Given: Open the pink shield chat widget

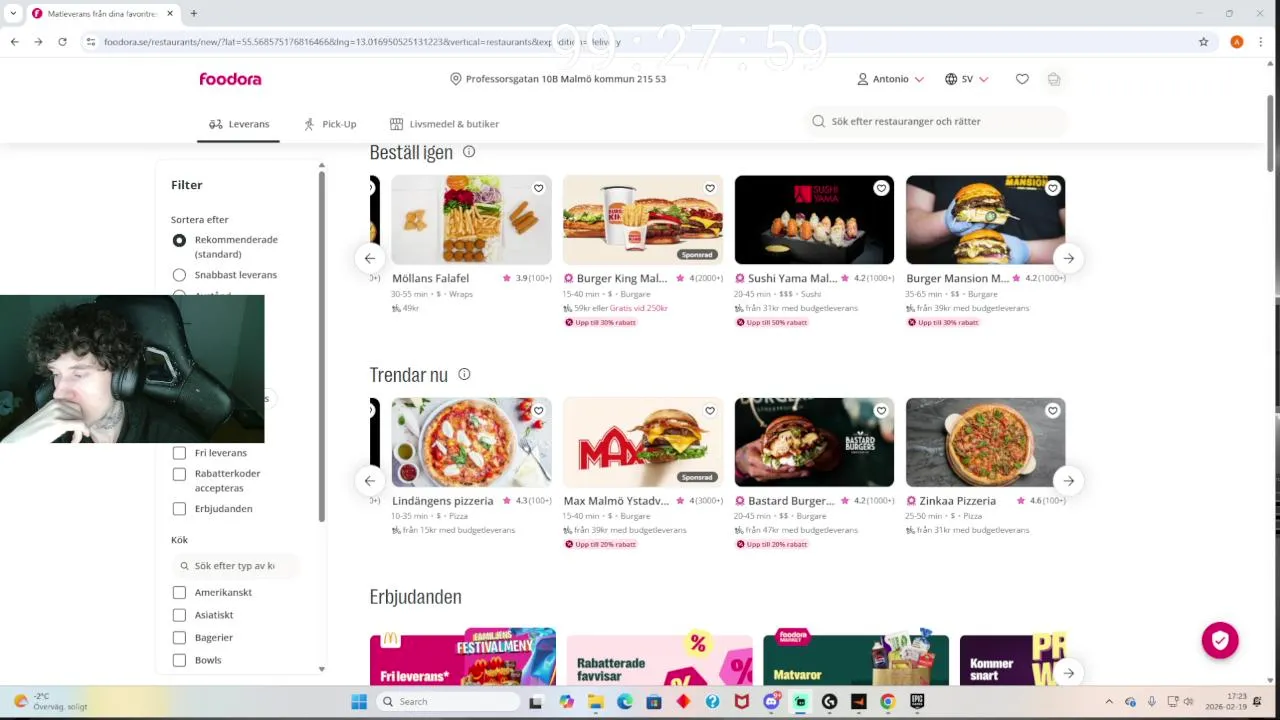Looking at the screenshot, I should (1220, 641).
